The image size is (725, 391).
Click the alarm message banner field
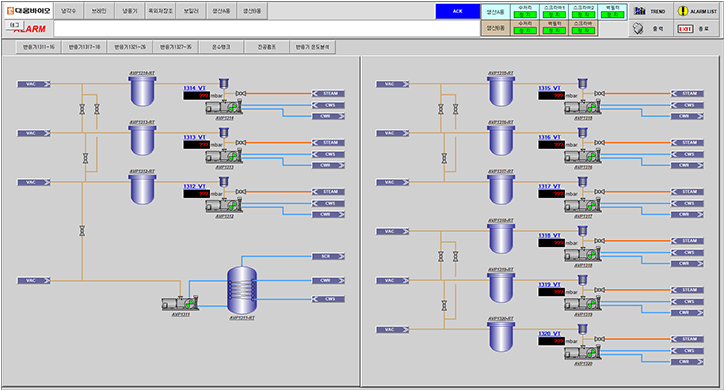click(267, 29)
